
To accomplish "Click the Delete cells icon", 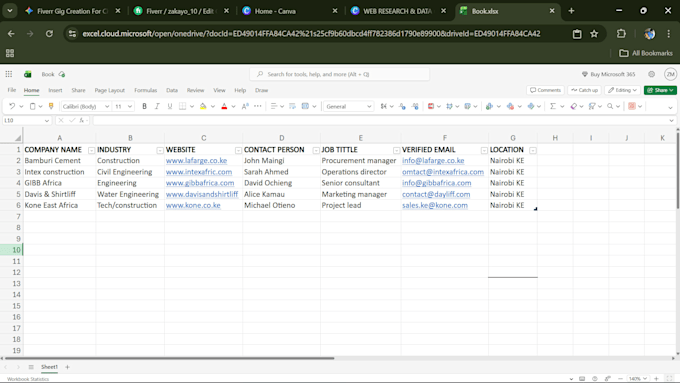I will [x=510, y=106].
